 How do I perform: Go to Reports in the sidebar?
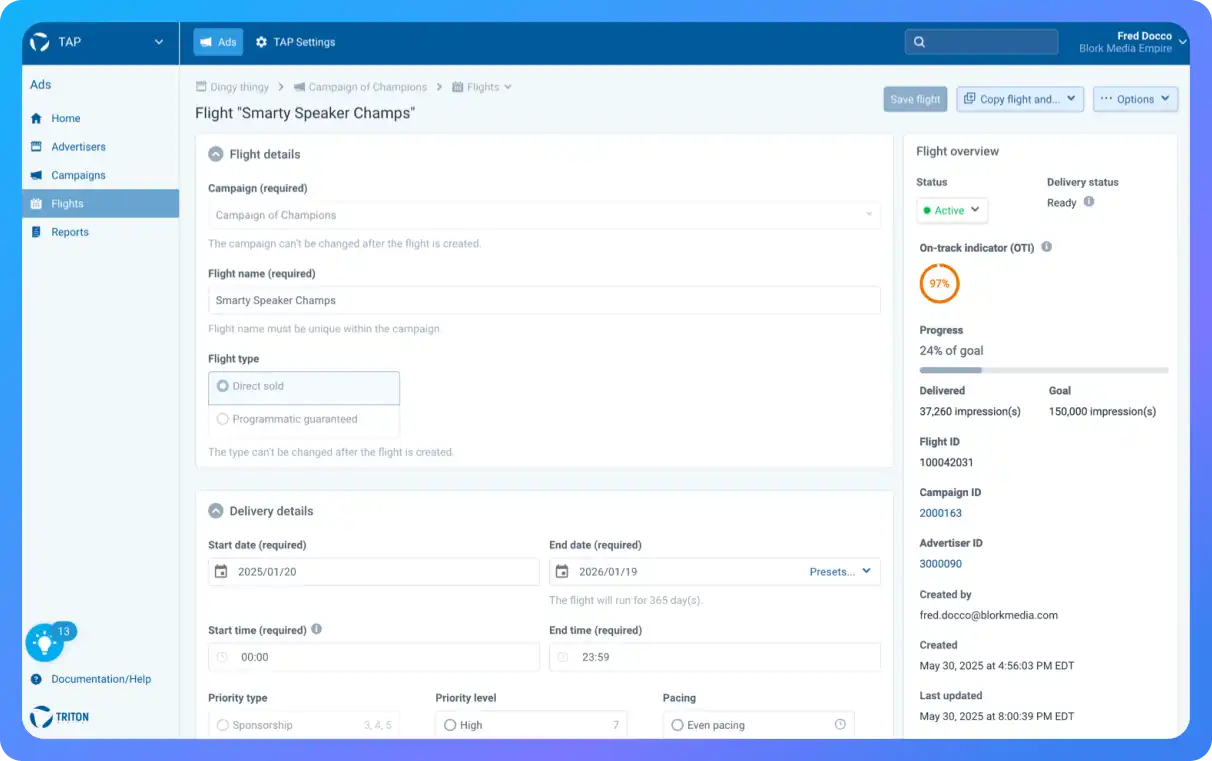(70, 232)
